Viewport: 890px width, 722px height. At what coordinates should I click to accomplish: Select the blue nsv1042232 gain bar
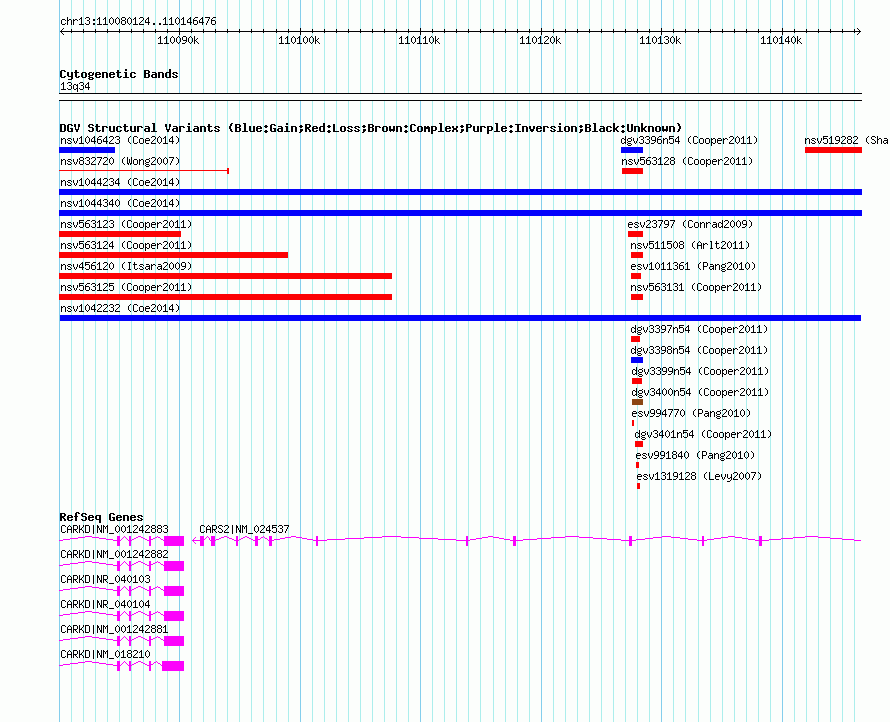tap(460, 318)
